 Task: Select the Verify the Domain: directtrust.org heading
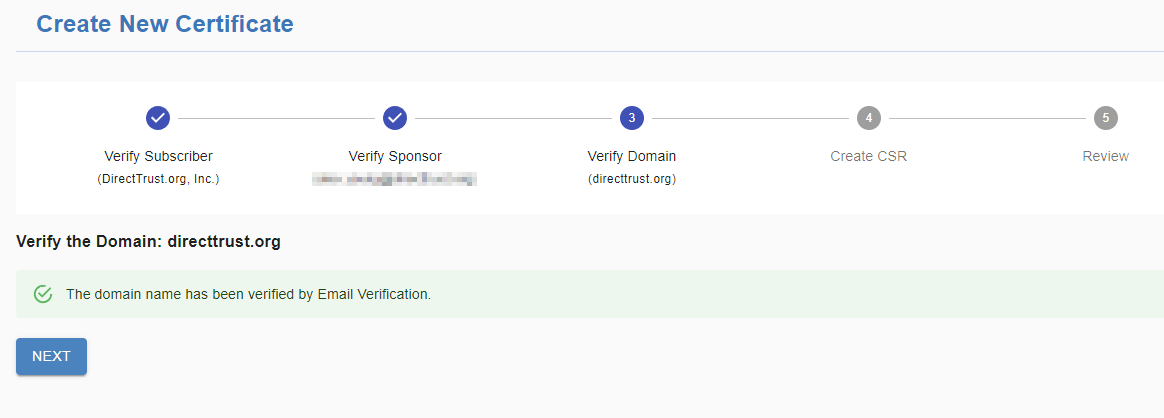click(148, 242)
